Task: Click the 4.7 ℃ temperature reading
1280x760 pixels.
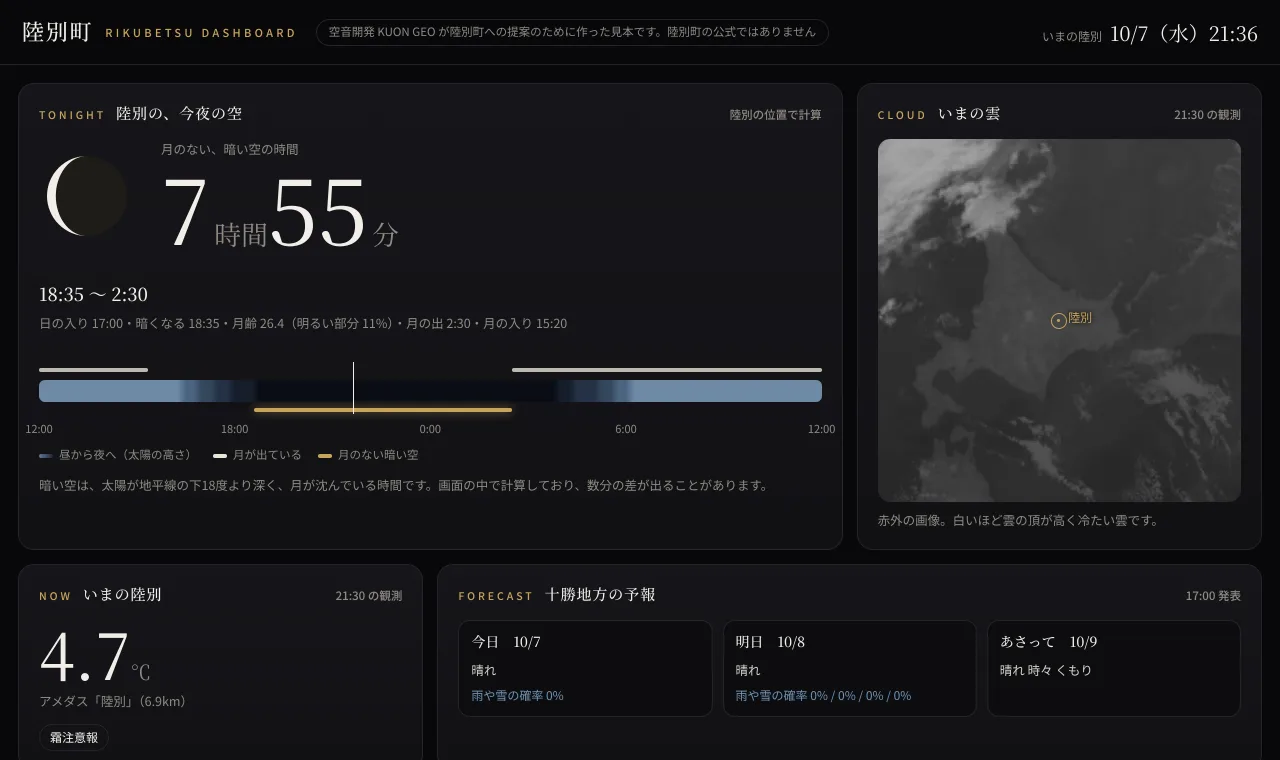Action: (x=95, y=658)
